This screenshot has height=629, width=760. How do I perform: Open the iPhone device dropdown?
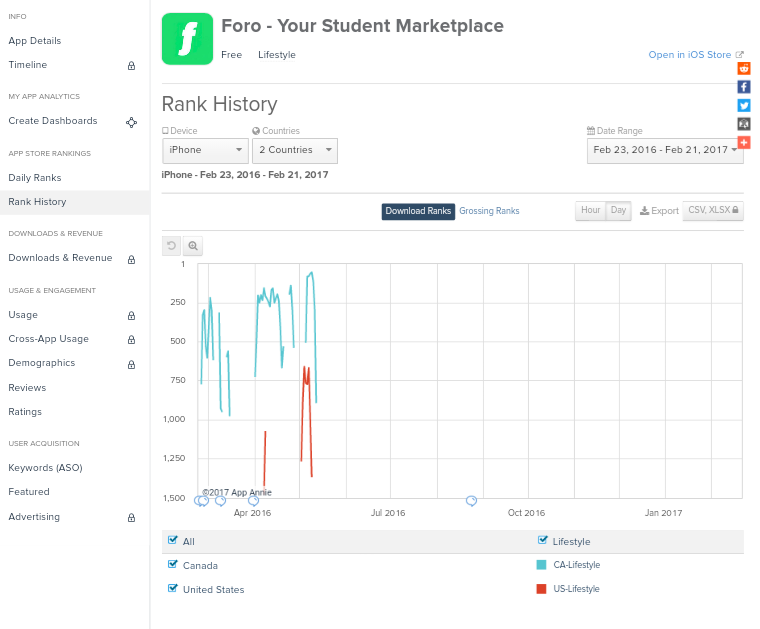[x=205, y=150]
